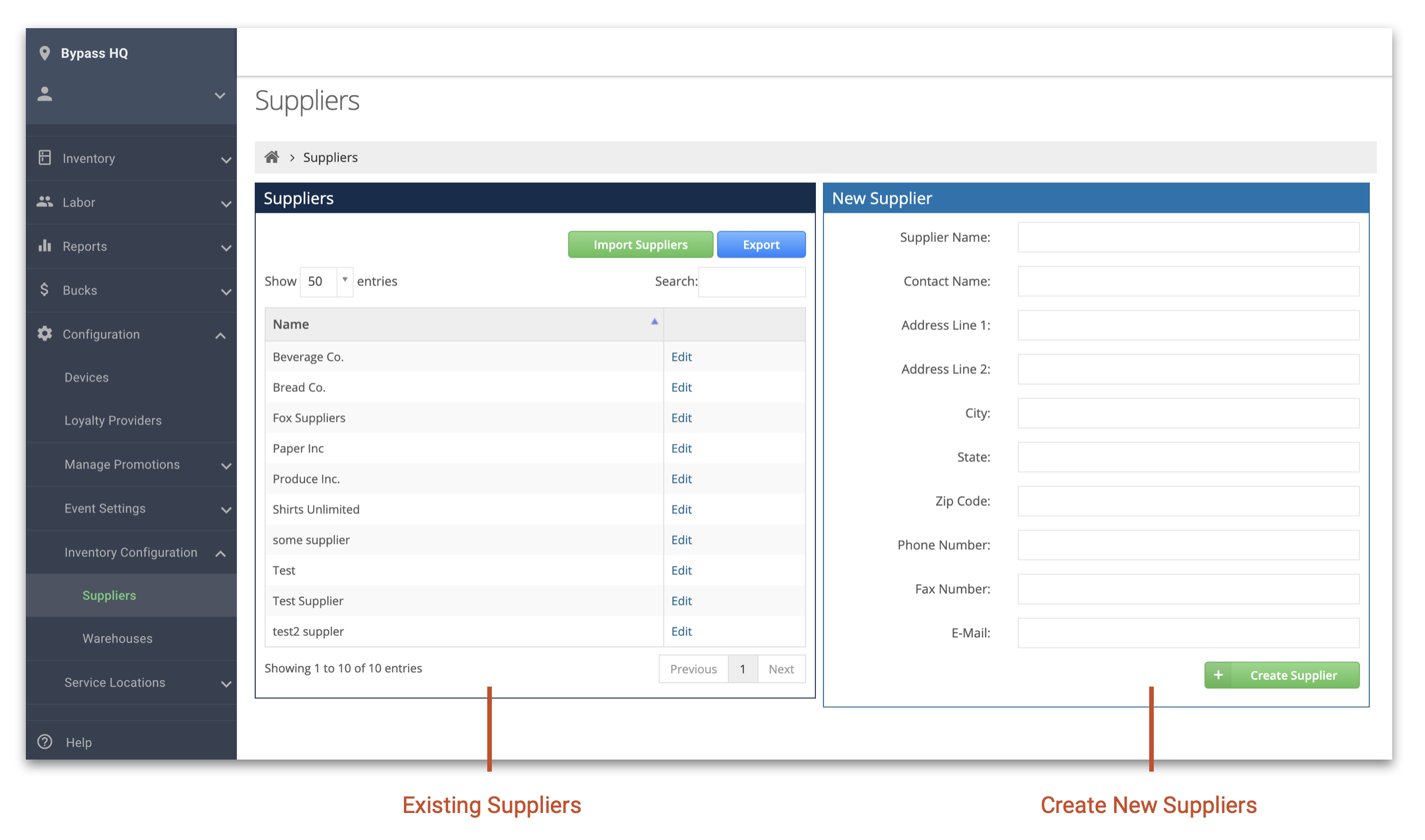Click the Bucks navigation icon
The image size is (1425, 840).
coord(44,289)
